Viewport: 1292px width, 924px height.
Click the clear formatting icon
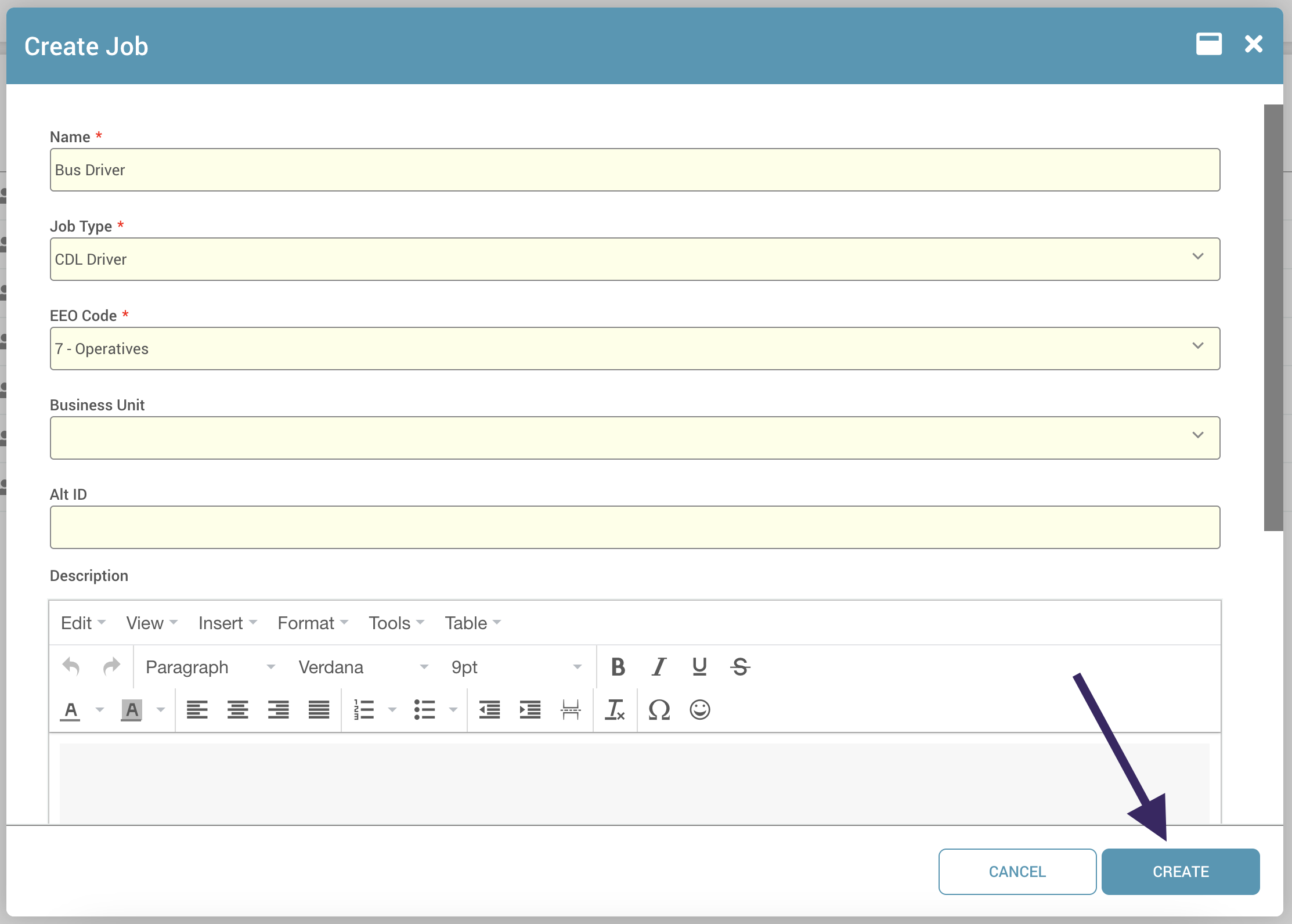click(615, 709)
